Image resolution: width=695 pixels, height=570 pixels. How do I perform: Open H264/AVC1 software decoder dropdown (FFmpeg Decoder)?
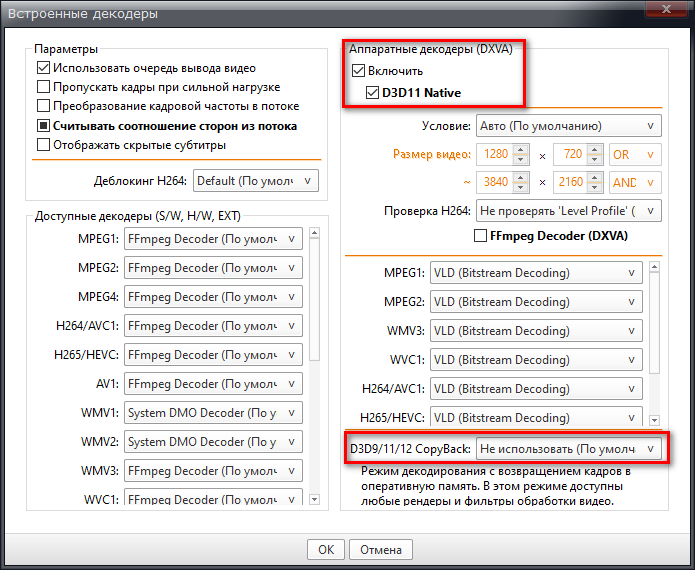[x=213, y=326]
